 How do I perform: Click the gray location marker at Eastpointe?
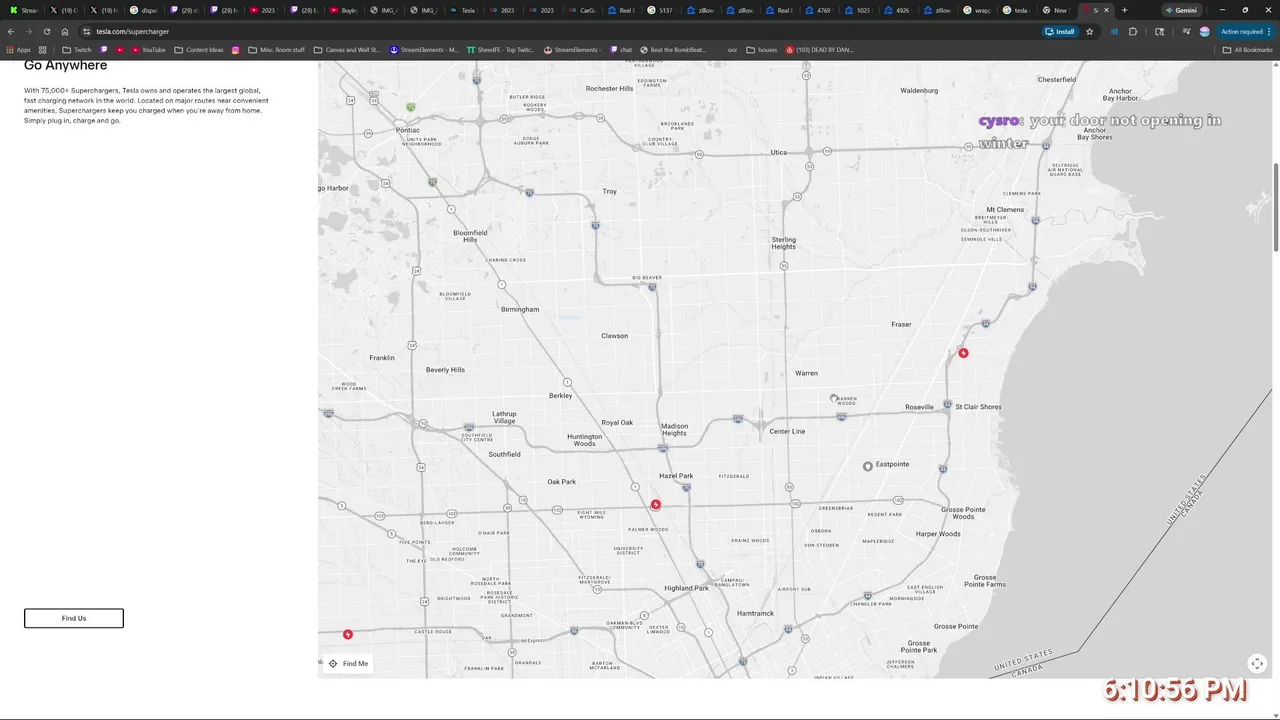868,466
